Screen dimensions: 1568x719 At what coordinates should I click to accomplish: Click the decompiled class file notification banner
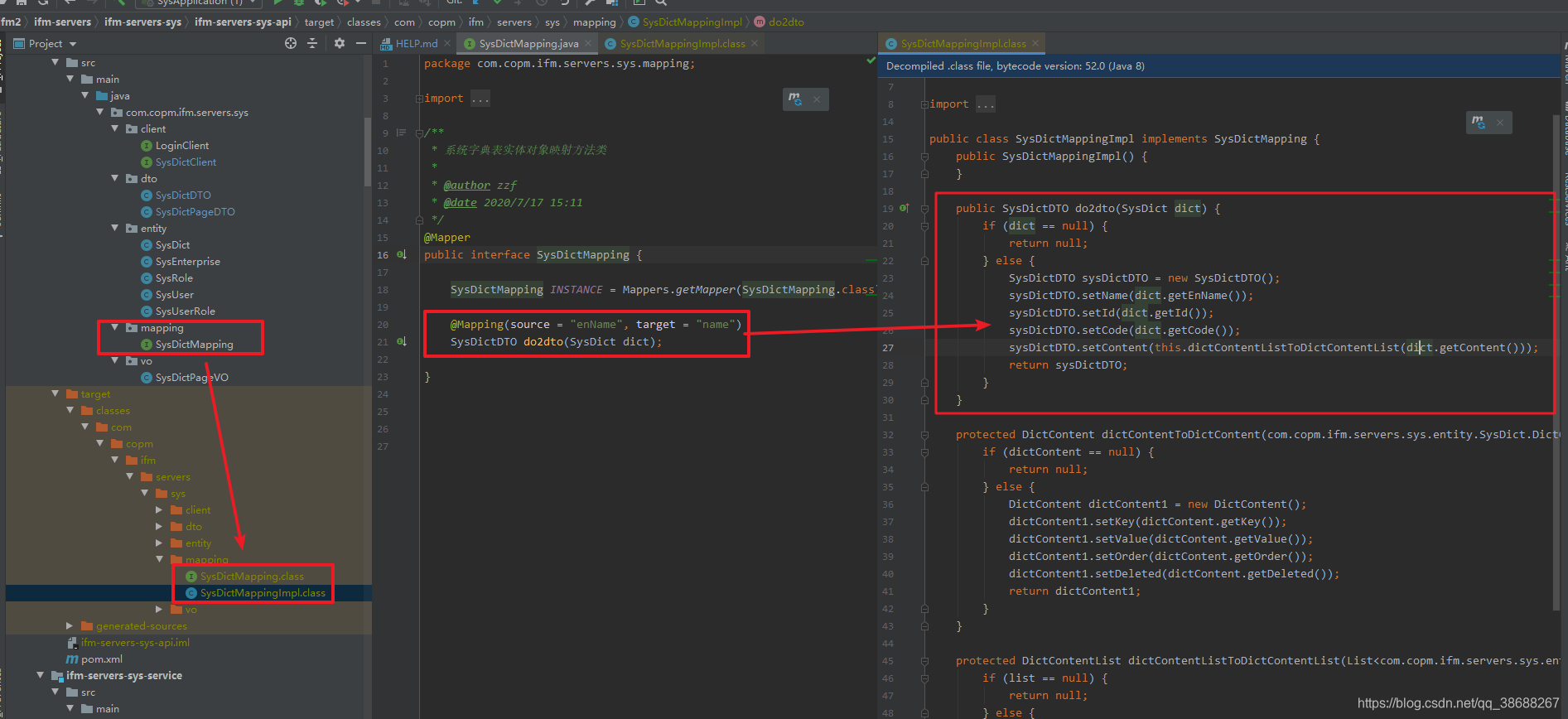click(1218, 66)
